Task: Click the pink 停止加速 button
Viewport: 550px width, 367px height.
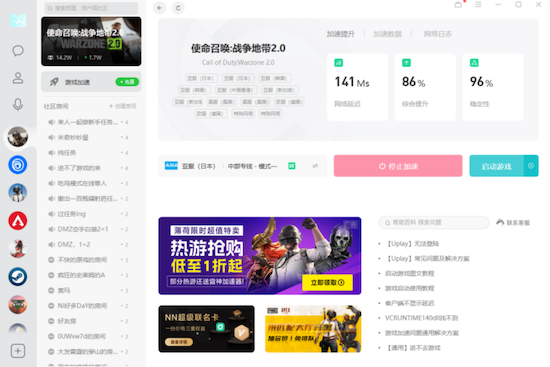Action: coord(398,166)
